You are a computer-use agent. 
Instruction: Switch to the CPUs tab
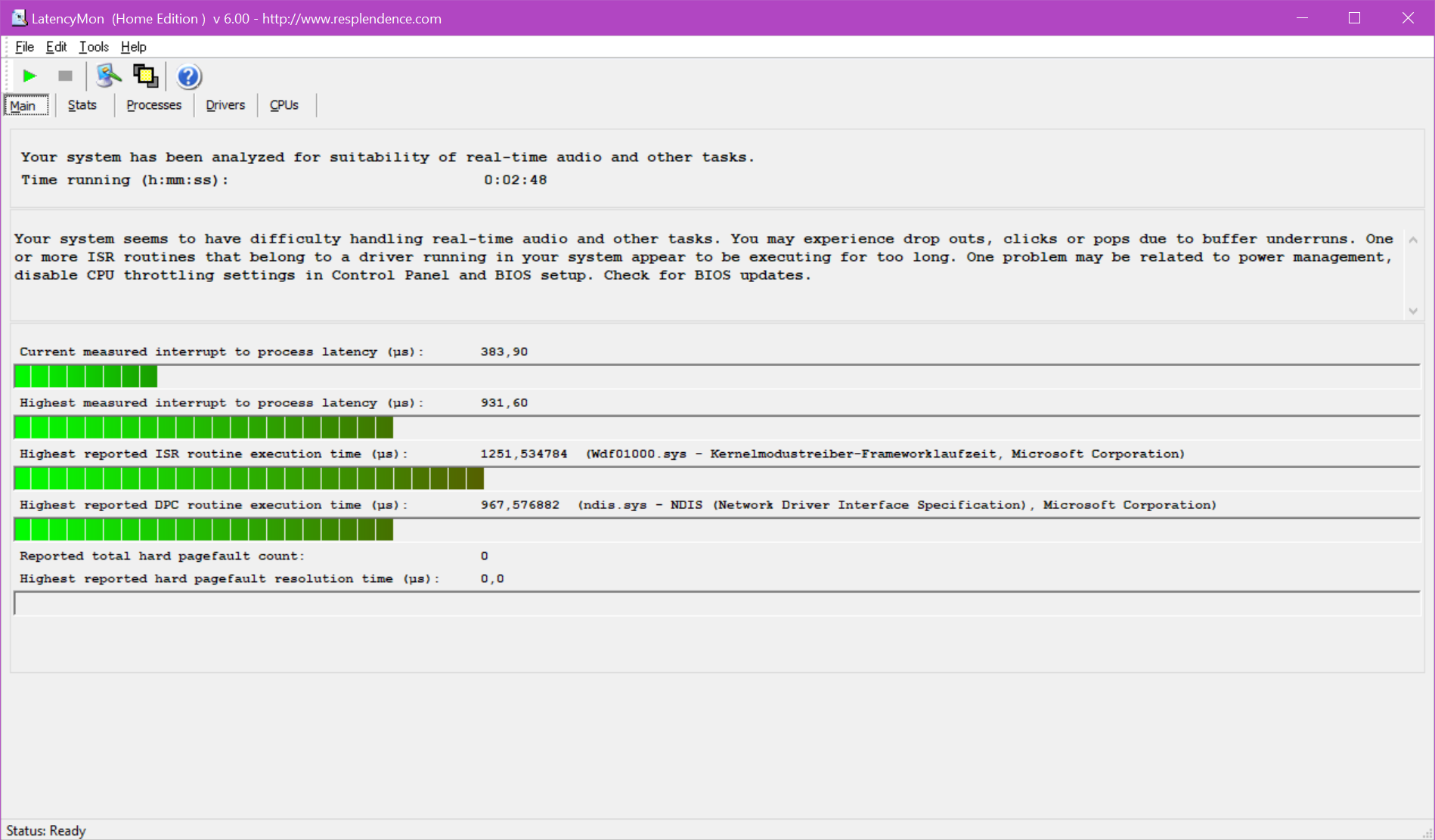284,105
